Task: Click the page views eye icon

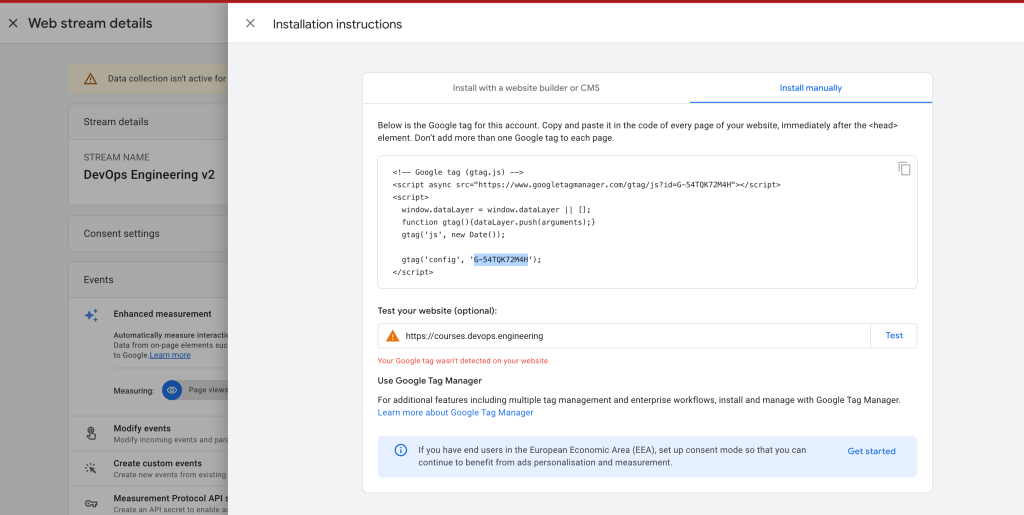Action: [172, 390]
